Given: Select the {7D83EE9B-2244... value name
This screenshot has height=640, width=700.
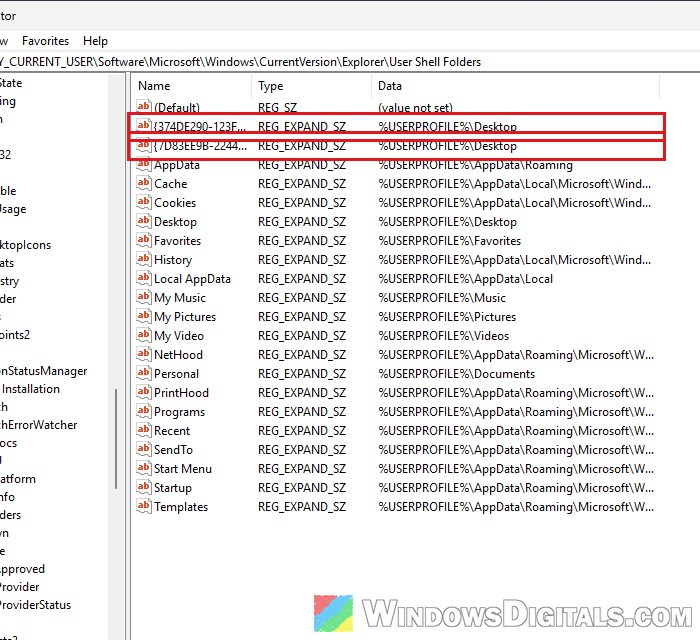Looking at the screenshot, I should click(x=200, y=146).
